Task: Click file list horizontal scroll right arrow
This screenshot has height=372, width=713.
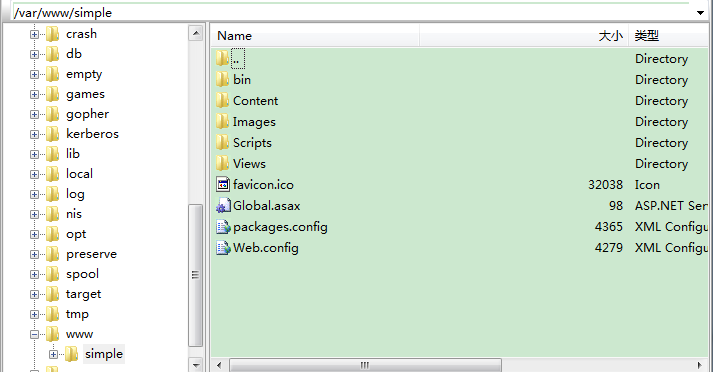Action: pyautogui.click(x=699, y=365)
